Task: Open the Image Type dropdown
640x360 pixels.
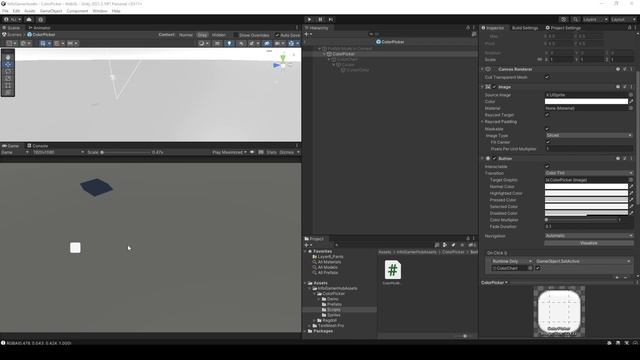Action: (589, 135)
